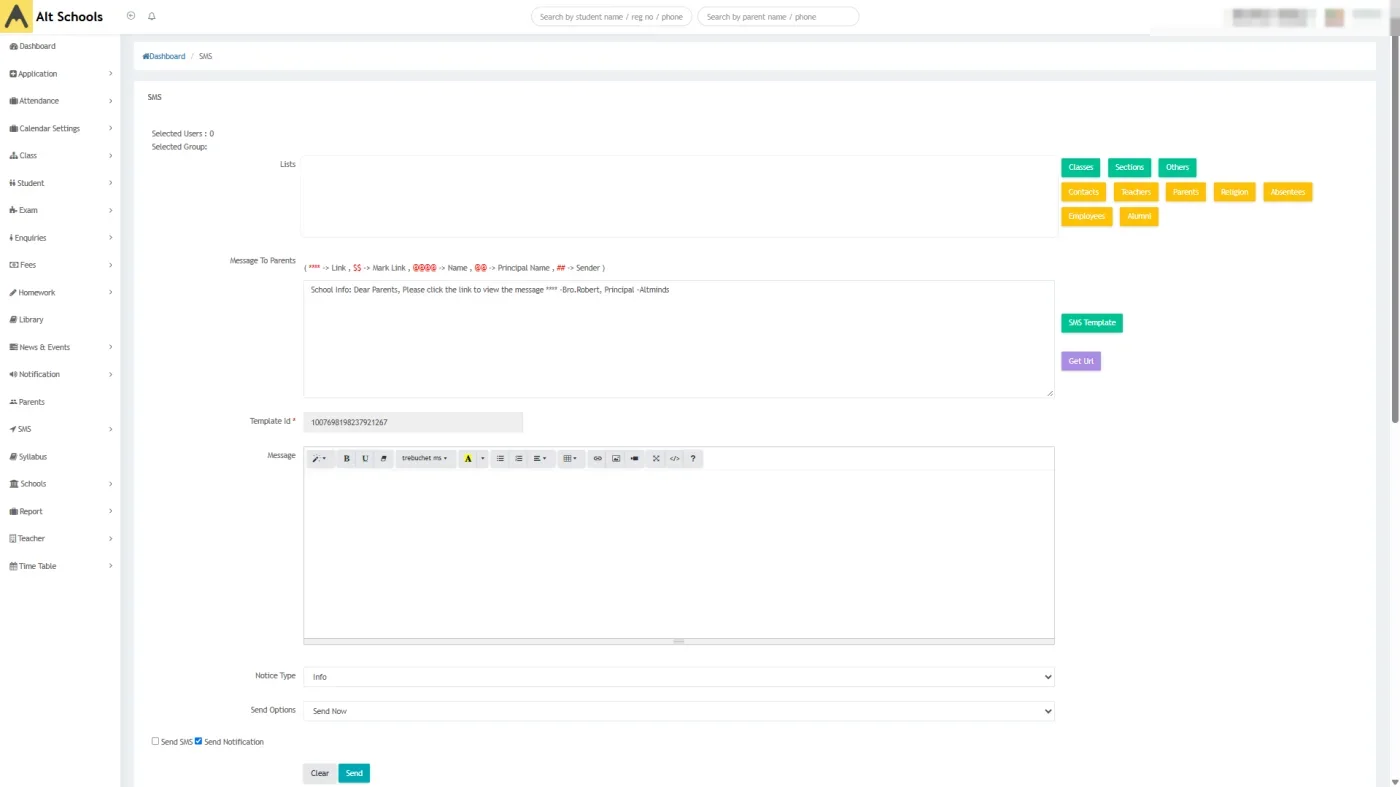Click the Classes list button
Screen dimensions: 1400x787
(x=1081, y=167)
